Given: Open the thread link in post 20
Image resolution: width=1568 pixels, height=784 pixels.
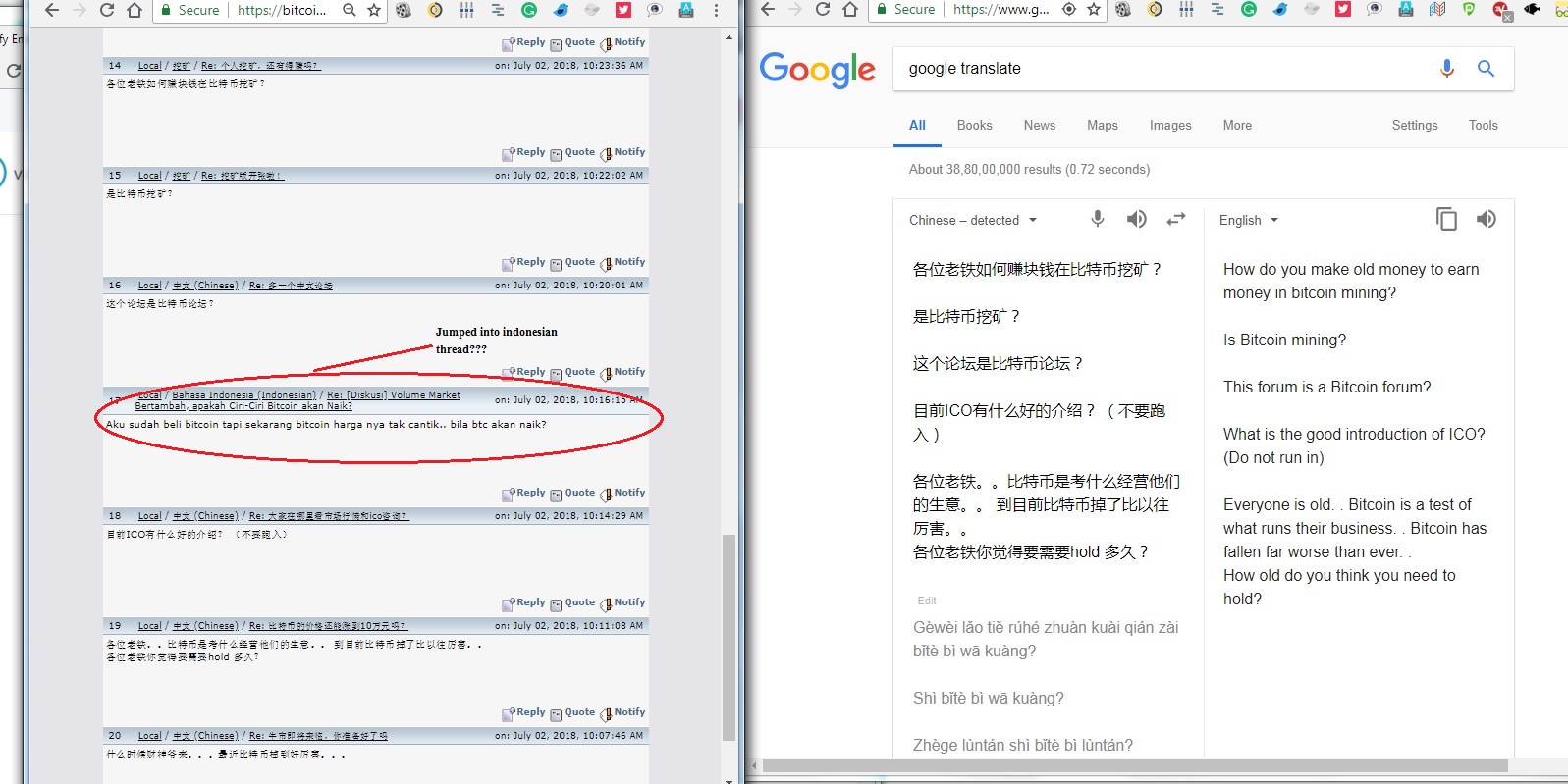Looking at the screenshot, I should (x=318, y=735).
